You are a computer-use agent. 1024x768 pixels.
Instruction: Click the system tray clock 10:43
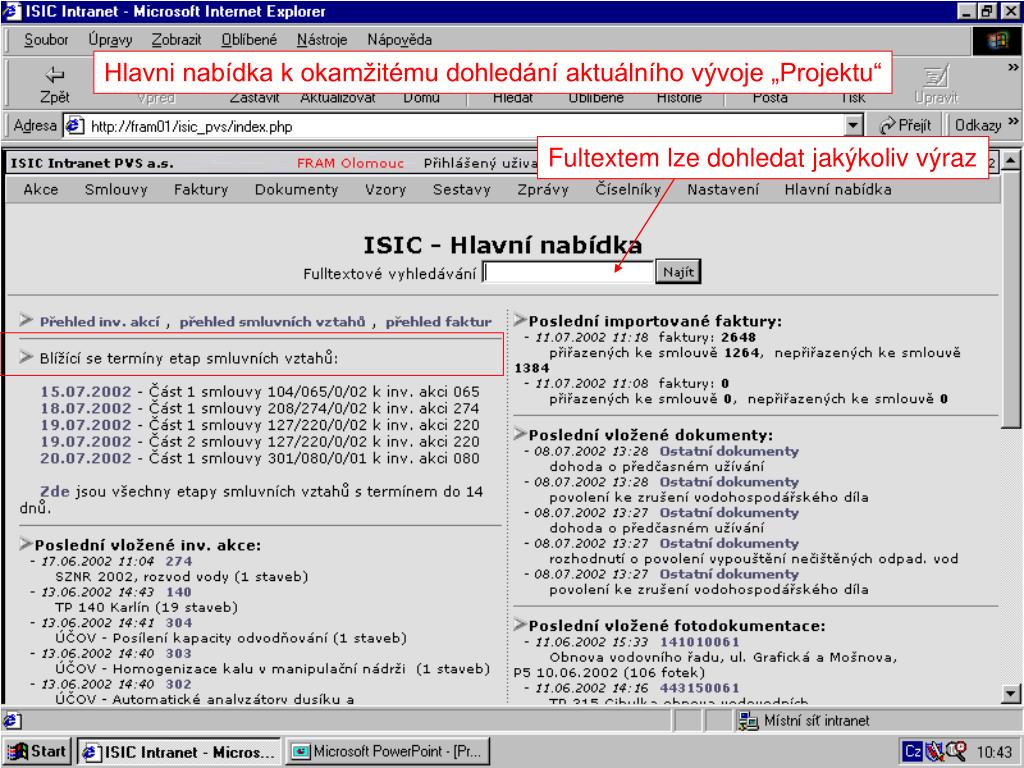[x=994, y=752]
